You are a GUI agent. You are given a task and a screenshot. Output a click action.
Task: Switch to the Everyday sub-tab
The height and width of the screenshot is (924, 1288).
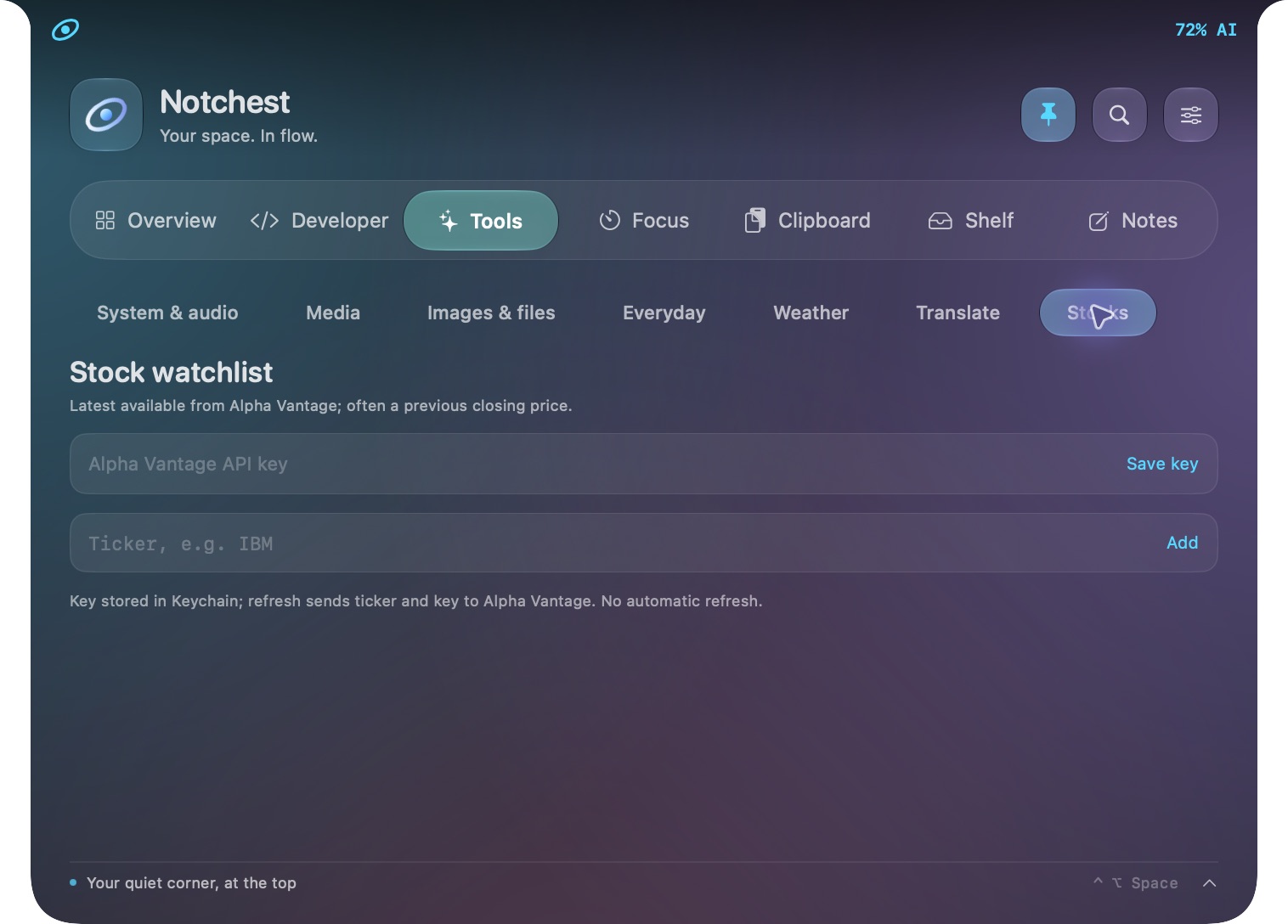pyautogui.click(x=664, y=313)
